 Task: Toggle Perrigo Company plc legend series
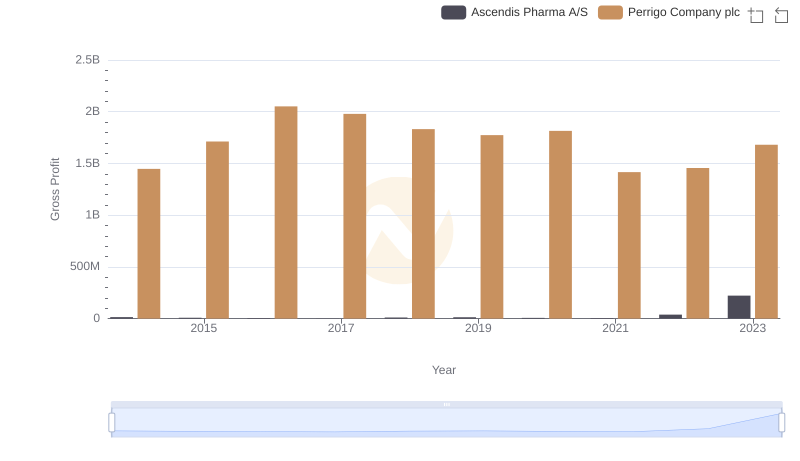point(669,12)
